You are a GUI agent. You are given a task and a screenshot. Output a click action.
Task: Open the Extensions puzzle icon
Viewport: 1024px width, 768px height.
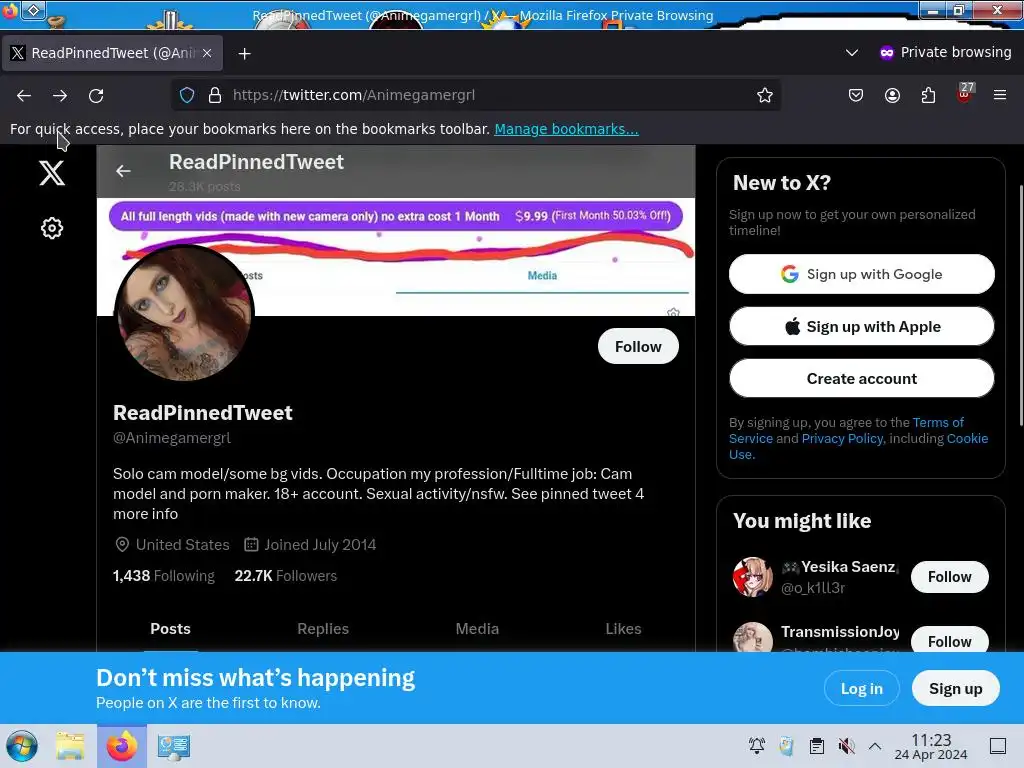coord(928,95)
